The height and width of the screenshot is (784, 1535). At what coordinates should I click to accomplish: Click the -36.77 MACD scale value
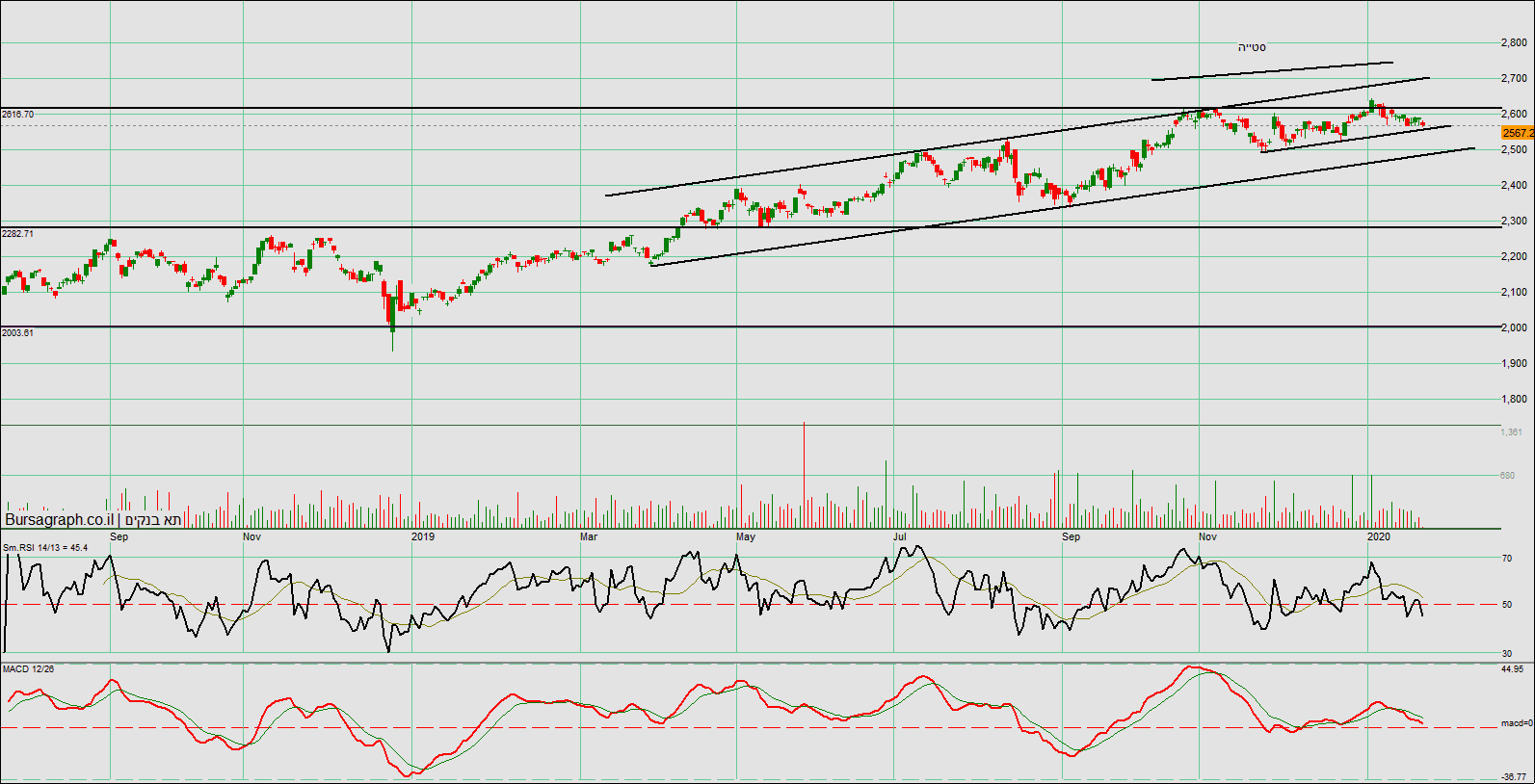[1512, 776]
